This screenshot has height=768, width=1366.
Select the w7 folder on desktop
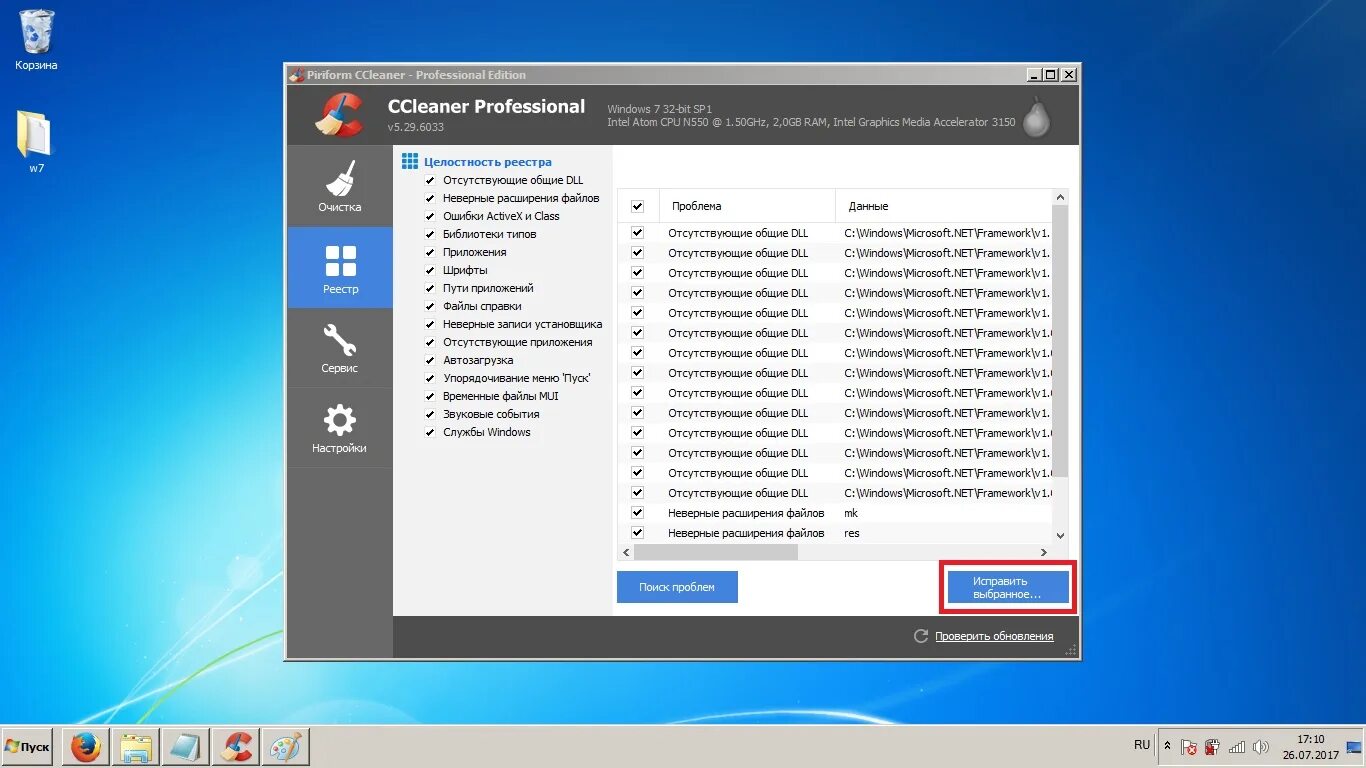click(36, 141)
